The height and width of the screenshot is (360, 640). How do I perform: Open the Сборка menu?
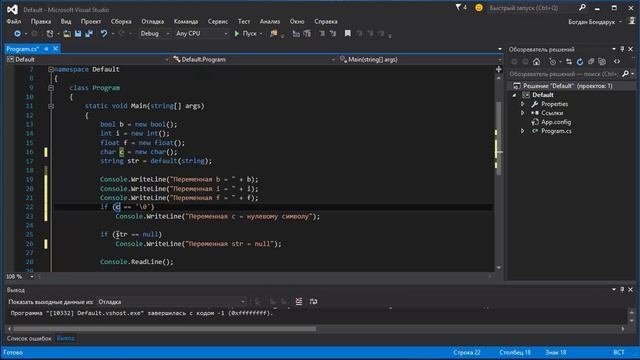(x=121, y=21)
